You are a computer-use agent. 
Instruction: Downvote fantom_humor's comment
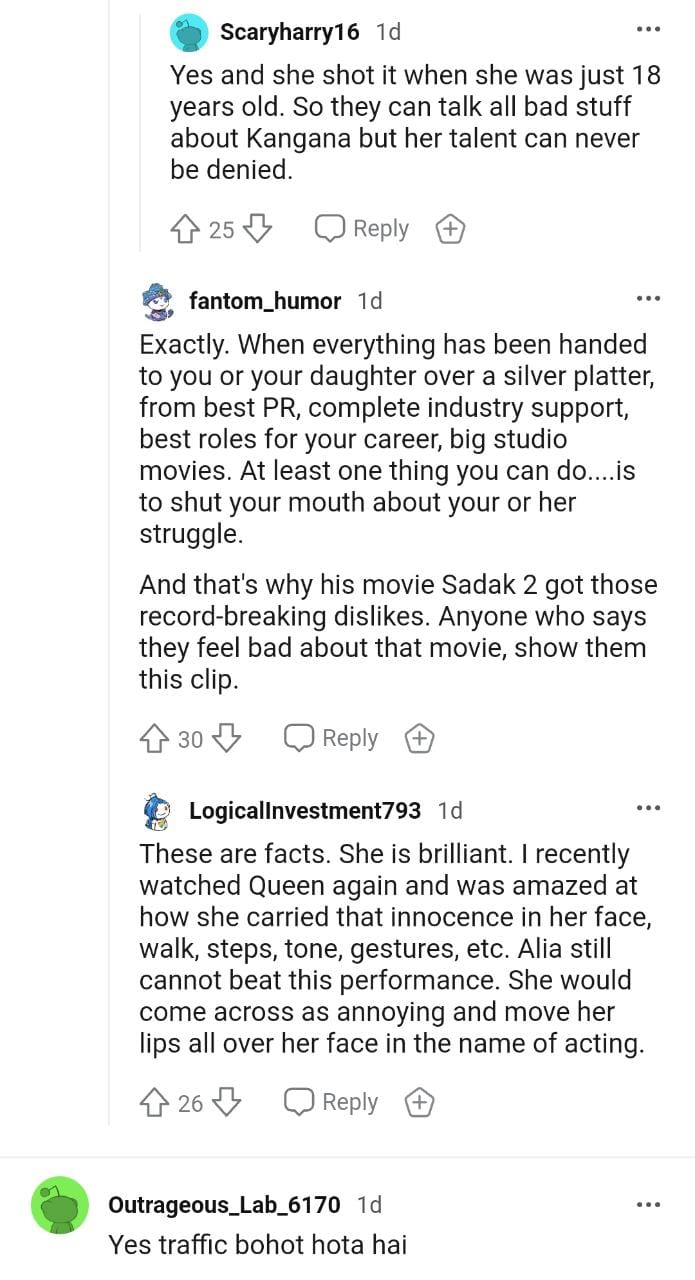[x=227, y=738]
